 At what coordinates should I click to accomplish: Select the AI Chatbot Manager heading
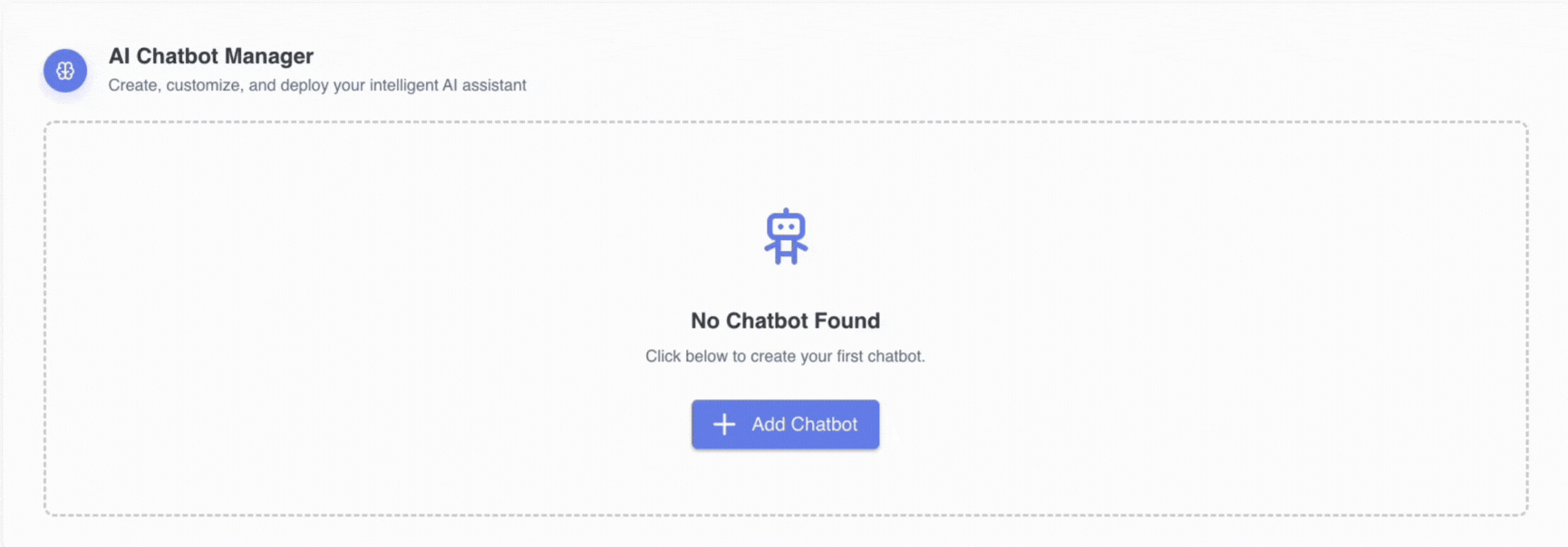click(x=210, y=55)
